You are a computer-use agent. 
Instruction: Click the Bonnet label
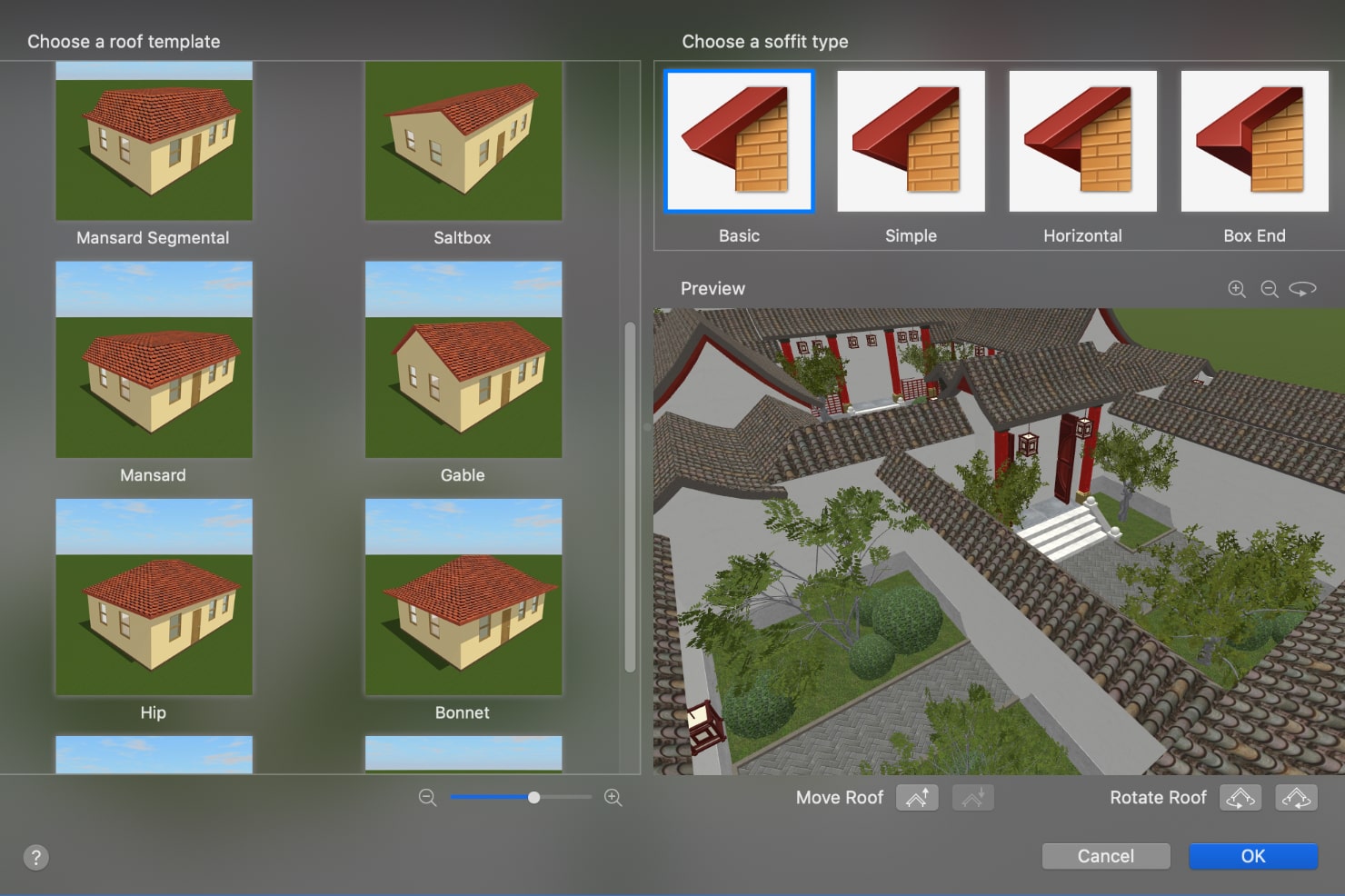pyautogui.click(x=463, y=713)
